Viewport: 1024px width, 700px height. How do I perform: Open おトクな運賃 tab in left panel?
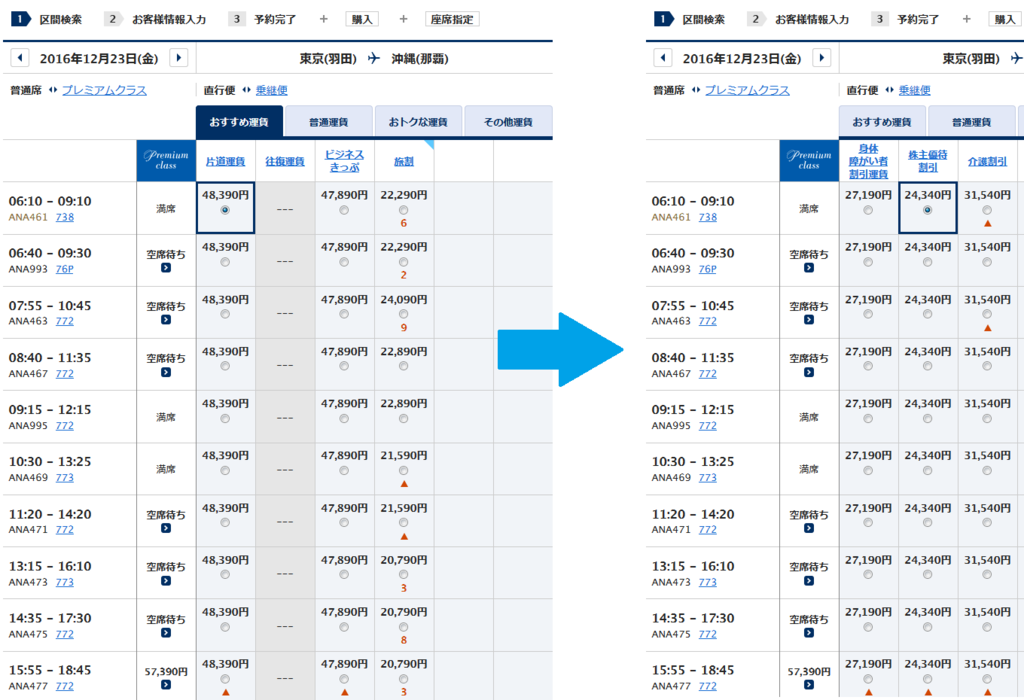pos(418,122)
